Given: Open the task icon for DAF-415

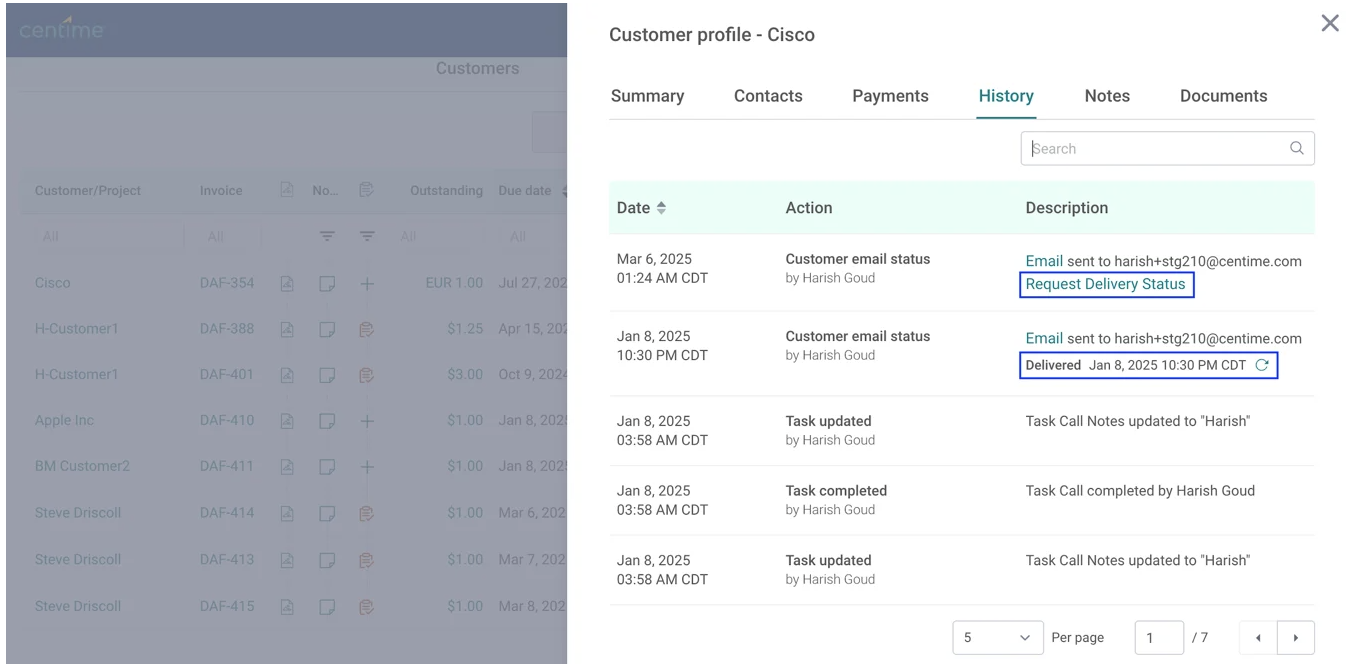Looking at the screenshot, I should (x=367, y=606).
